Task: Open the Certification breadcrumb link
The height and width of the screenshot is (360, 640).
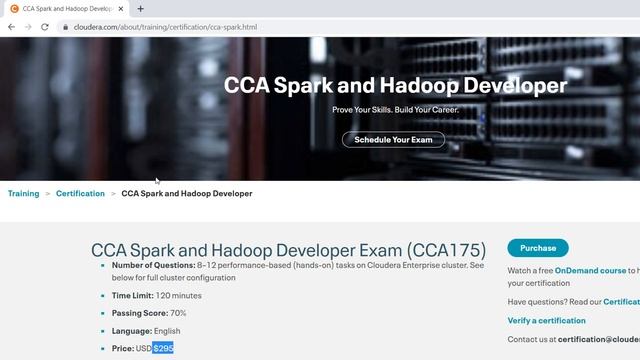Action: click(x=80, y=193)
